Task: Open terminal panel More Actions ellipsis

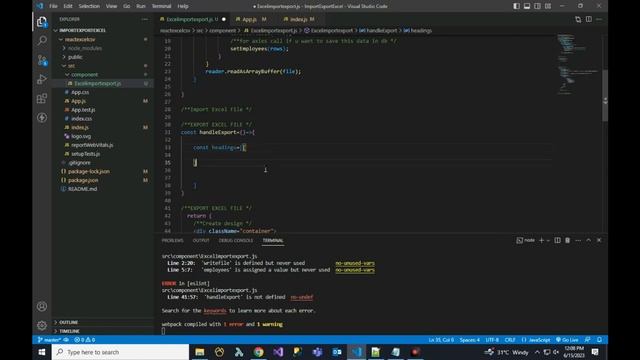Action: (x=578, y=240)
